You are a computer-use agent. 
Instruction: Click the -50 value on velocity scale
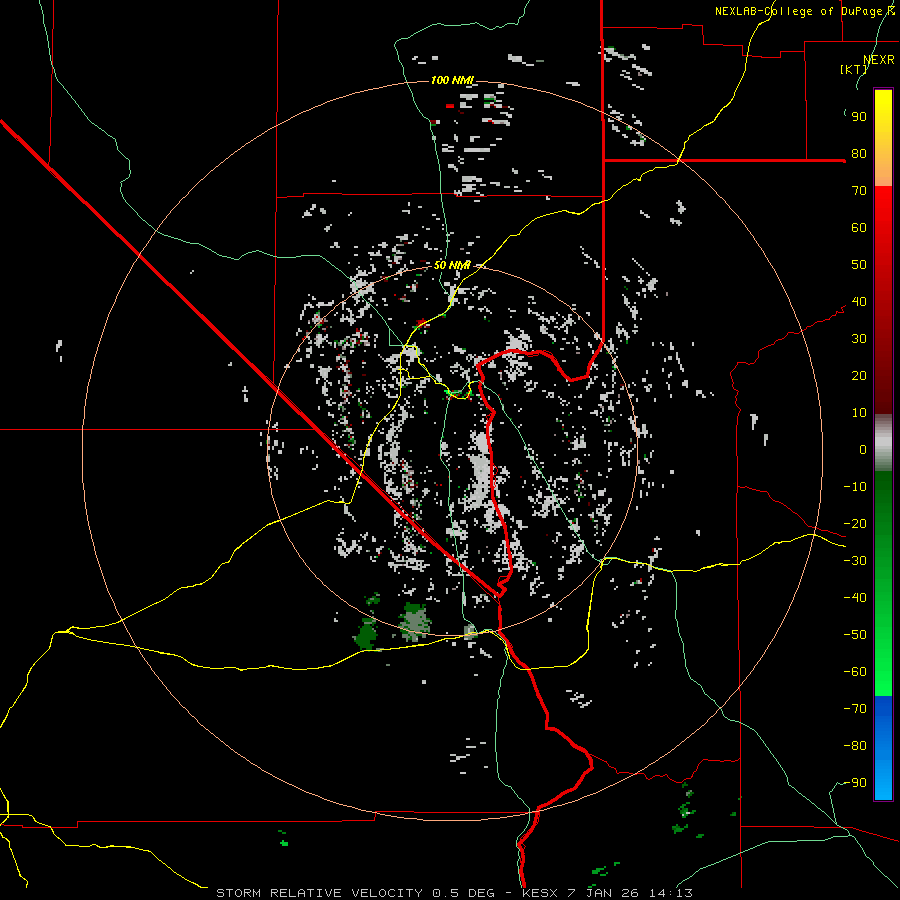(x=855, y=635)
